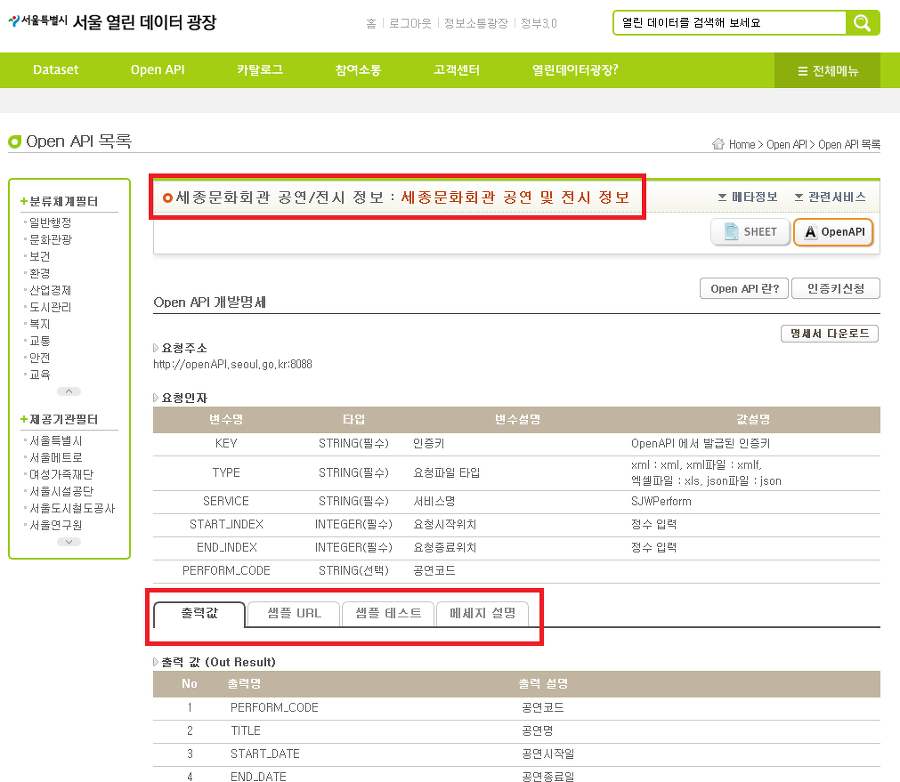Open the 전체메뉴 hamburger menu
Screen dimensions: 900x782
tap(827, 71)
